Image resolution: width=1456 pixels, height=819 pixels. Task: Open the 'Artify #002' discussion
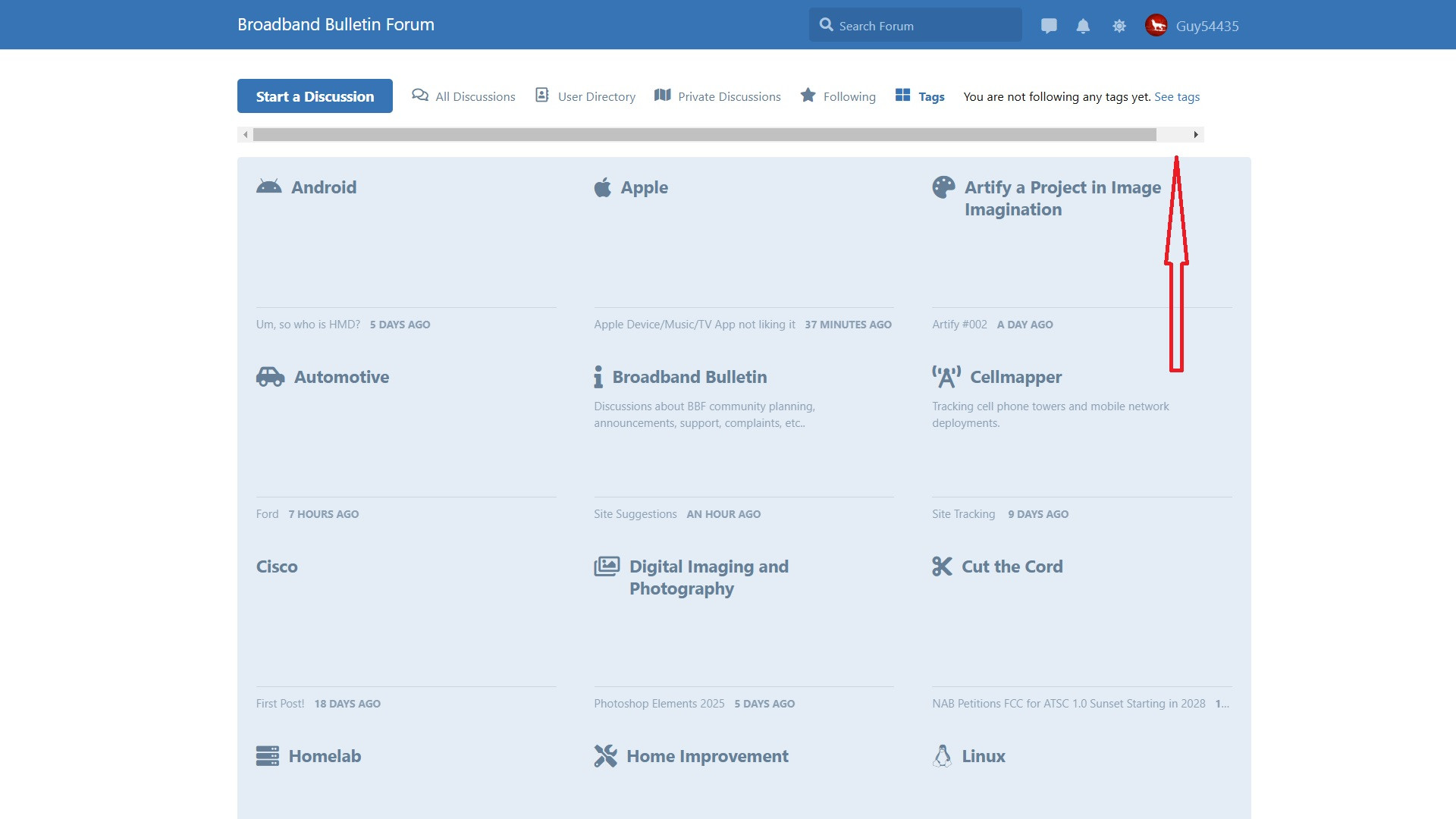click(x=959, y=325)
